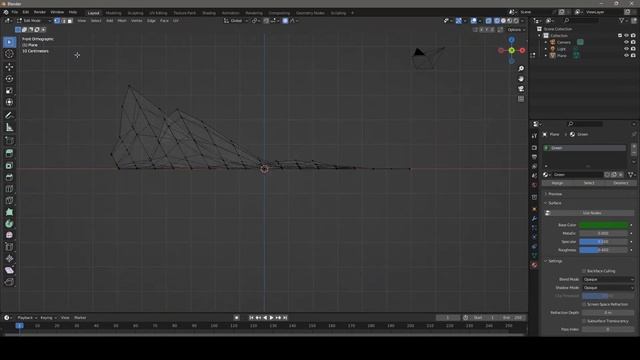This screenshot has height=360, width=640.
Task: Select the Knife tool
Action: point(9,200)
